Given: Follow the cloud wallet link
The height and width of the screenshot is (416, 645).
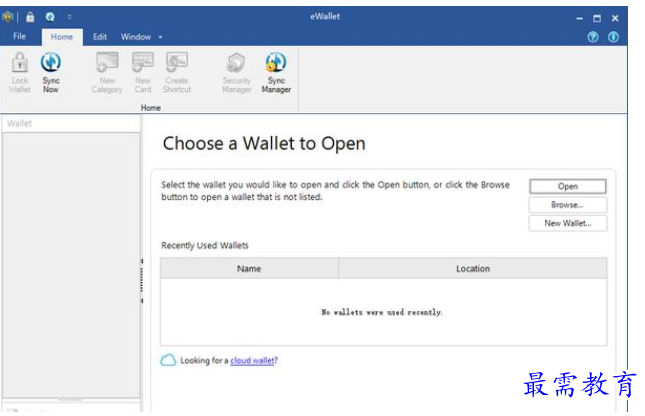Looking at the screenshot, I should click(252, 361).
